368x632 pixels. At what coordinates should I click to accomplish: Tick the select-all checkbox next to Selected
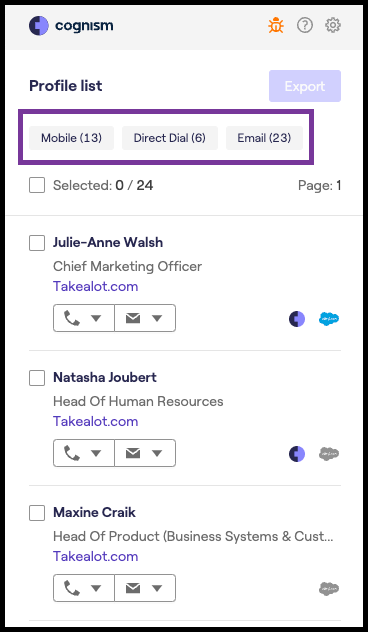tap(37, 185)
